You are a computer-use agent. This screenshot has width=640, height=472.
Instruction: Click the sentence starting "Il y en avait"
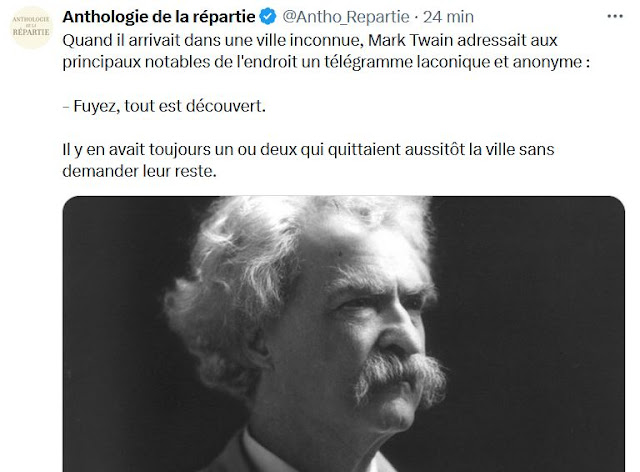click(308, 160)
